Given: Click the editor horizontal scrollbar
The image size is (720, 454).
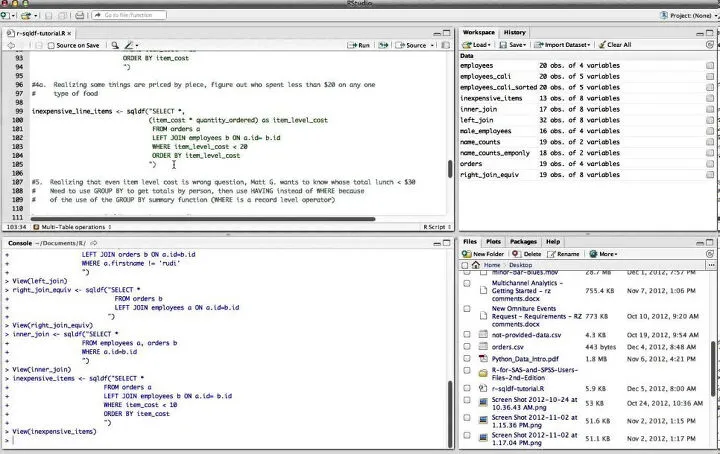Looking at the screenshot, I should click(x=203, y=219).
